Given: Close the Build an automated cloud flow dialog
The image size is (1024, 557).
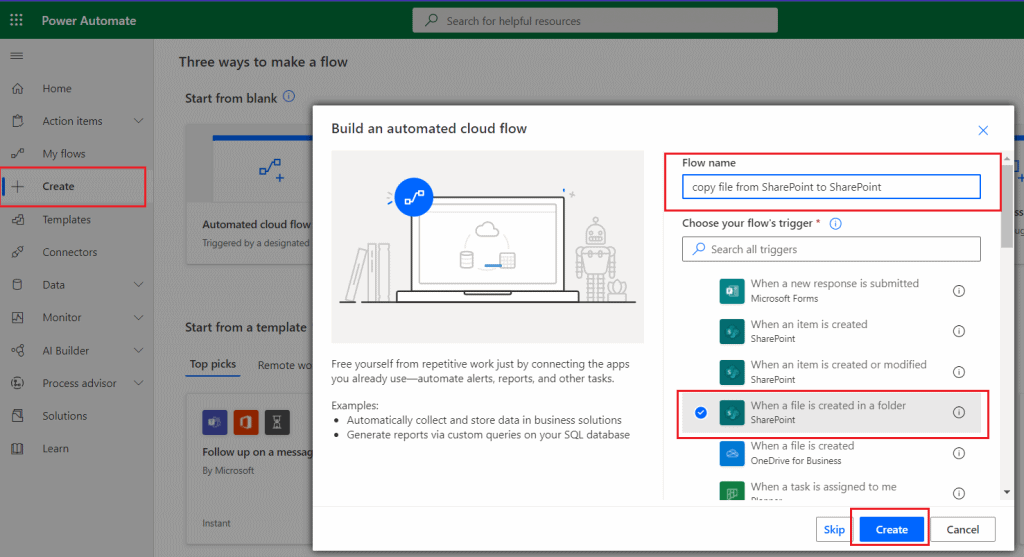Looking at the screenshot, I should point(983,131).
